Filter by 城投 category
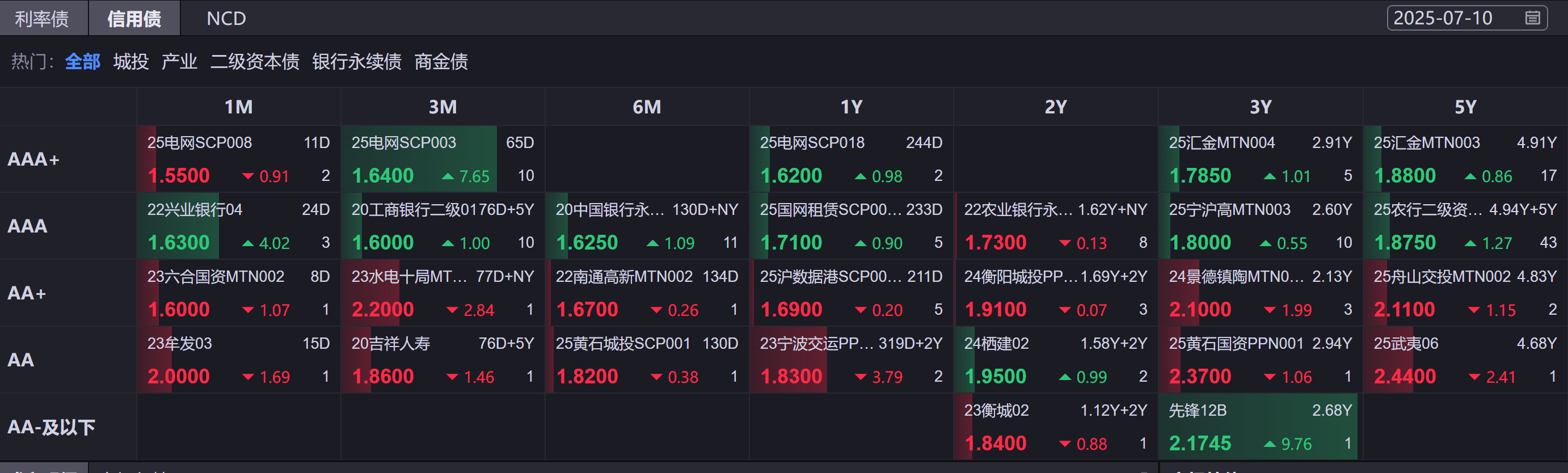Viewport: 1568px width, 473px height. click(x=131, y=61)
